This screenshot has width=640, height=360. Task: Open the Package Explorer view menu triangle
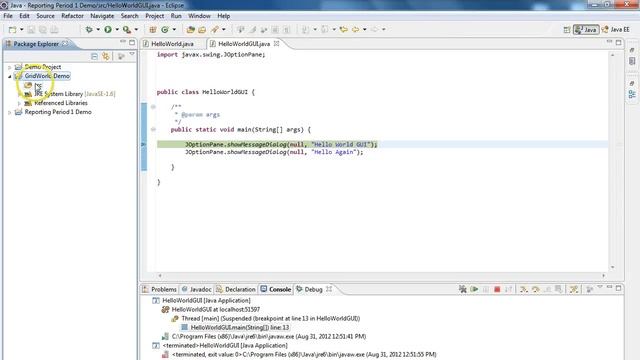(x=132, y=54)
